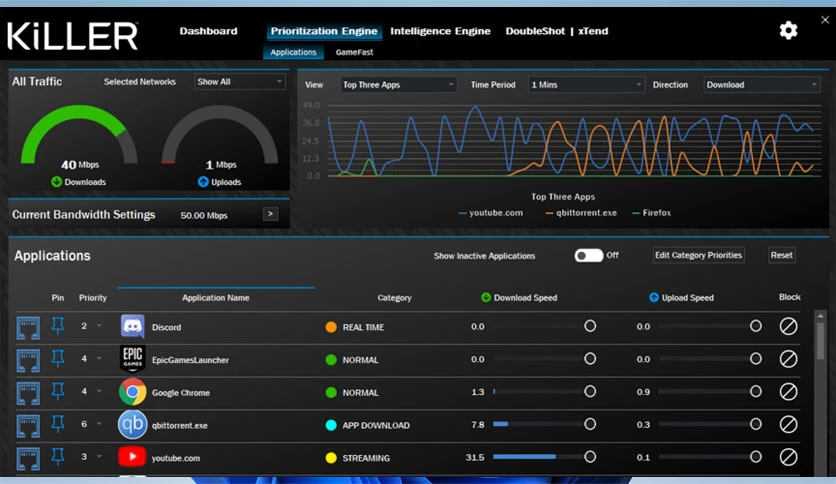Pin the EpicGamesLauncher application
836x484 pixels.
coord(58,358)
